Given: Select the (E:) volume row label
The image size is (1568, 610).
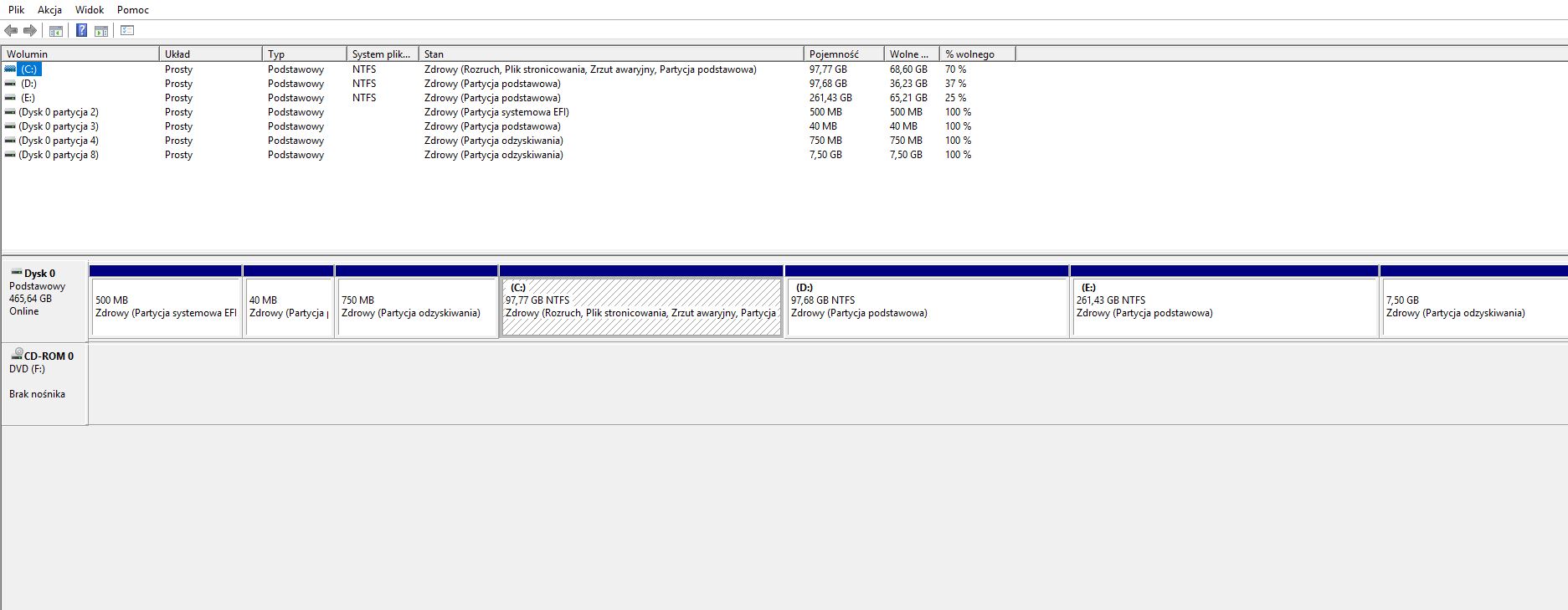Looking at the screenshot, I should (x=28, y=98).
